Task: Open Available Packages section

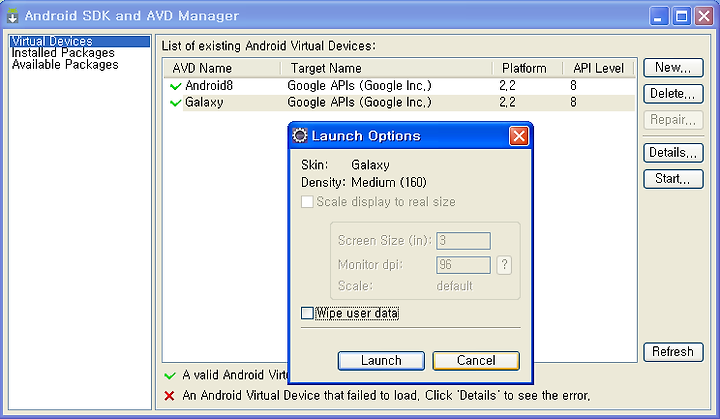Action: [65, 65]
